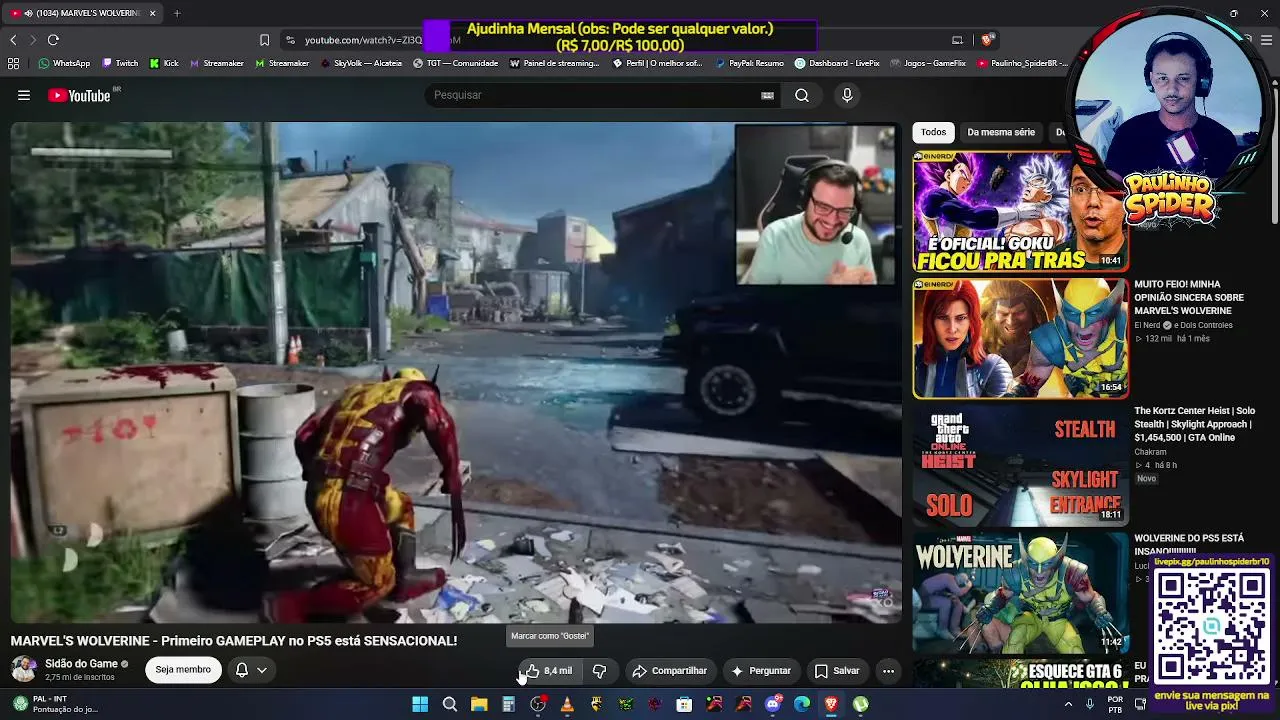Open Wolverine do PS5 está insano thumbnail
The image size is (1280, 720).
pos(1020,592)
